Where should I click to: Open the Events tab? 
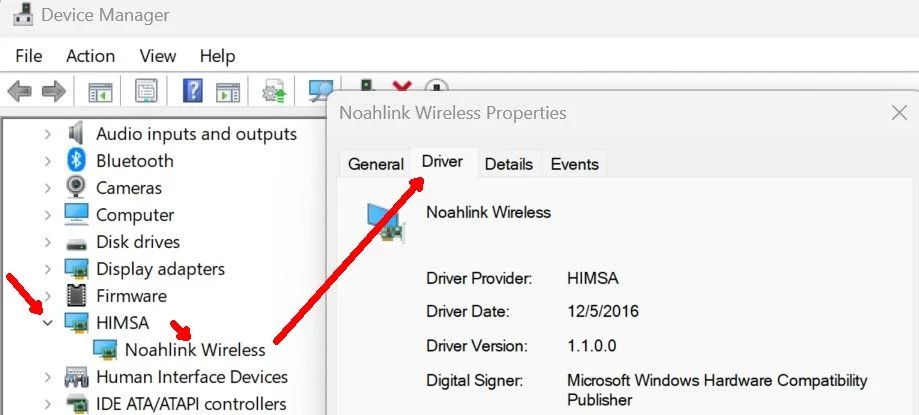pyautogui.click(x=574, y=164)
